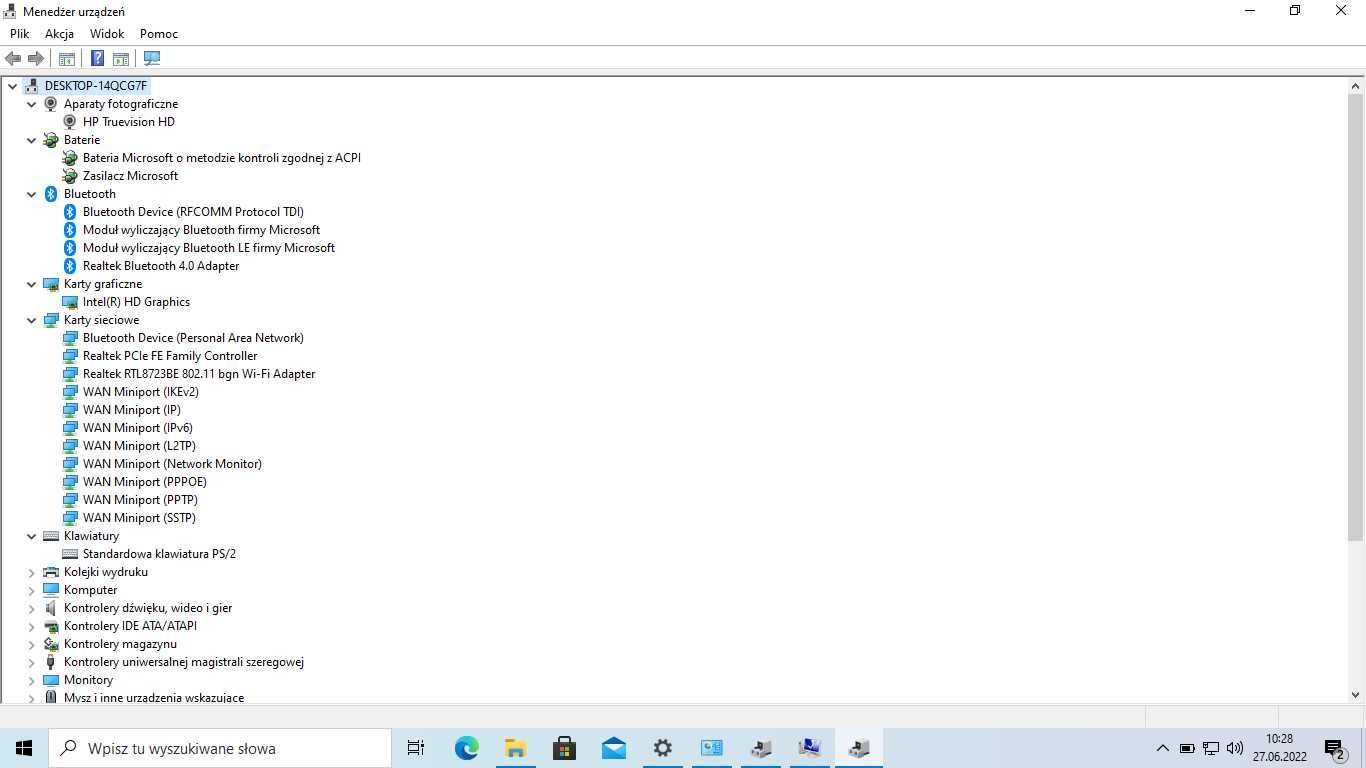This screenshot has width=1366, height=768.
Task: Click the Task View icon on the taskbar
Action: (x=416, y=748)
